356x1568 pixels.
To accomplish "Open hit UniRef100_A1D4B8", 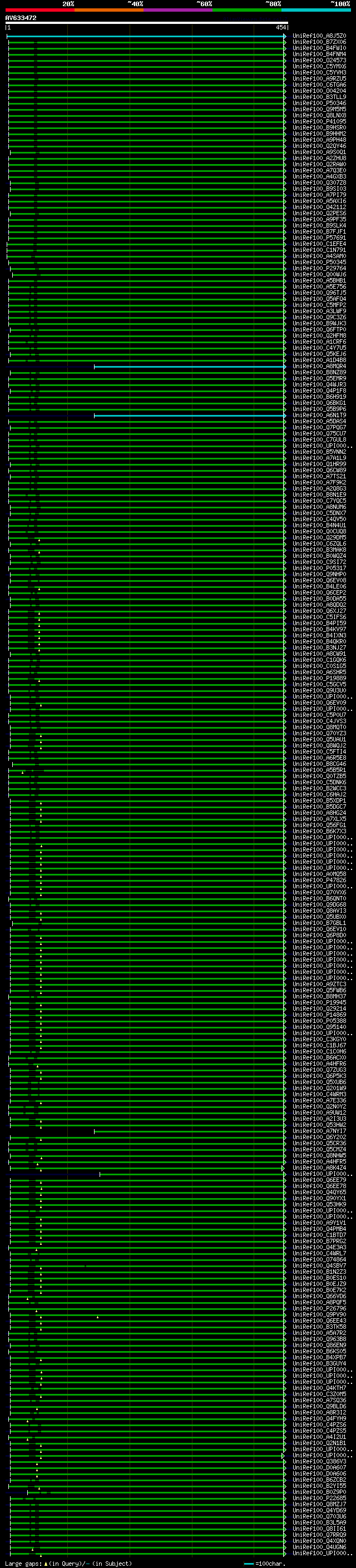I will point(319,360).
